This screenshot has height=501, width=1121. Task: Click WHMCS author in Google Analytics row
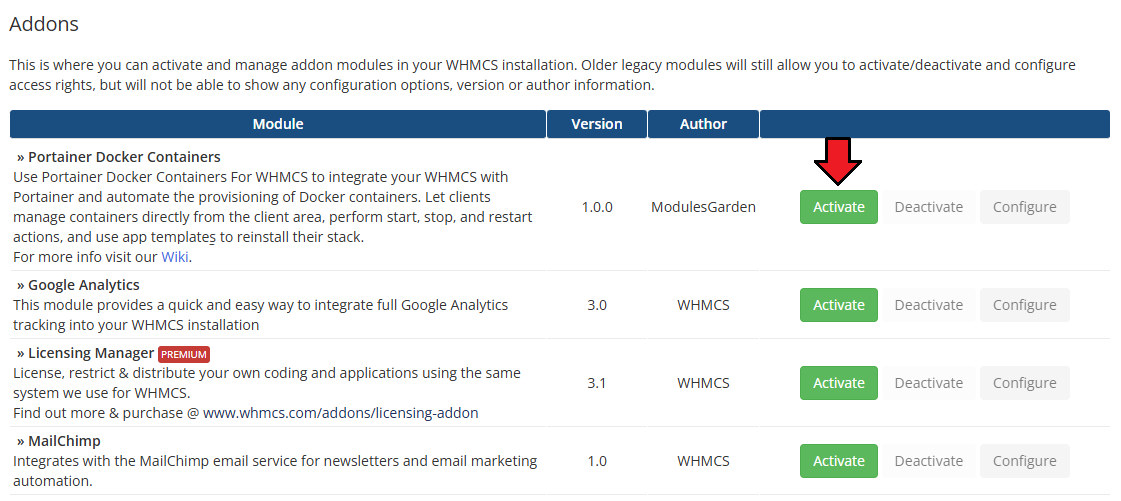pos(703,305)
